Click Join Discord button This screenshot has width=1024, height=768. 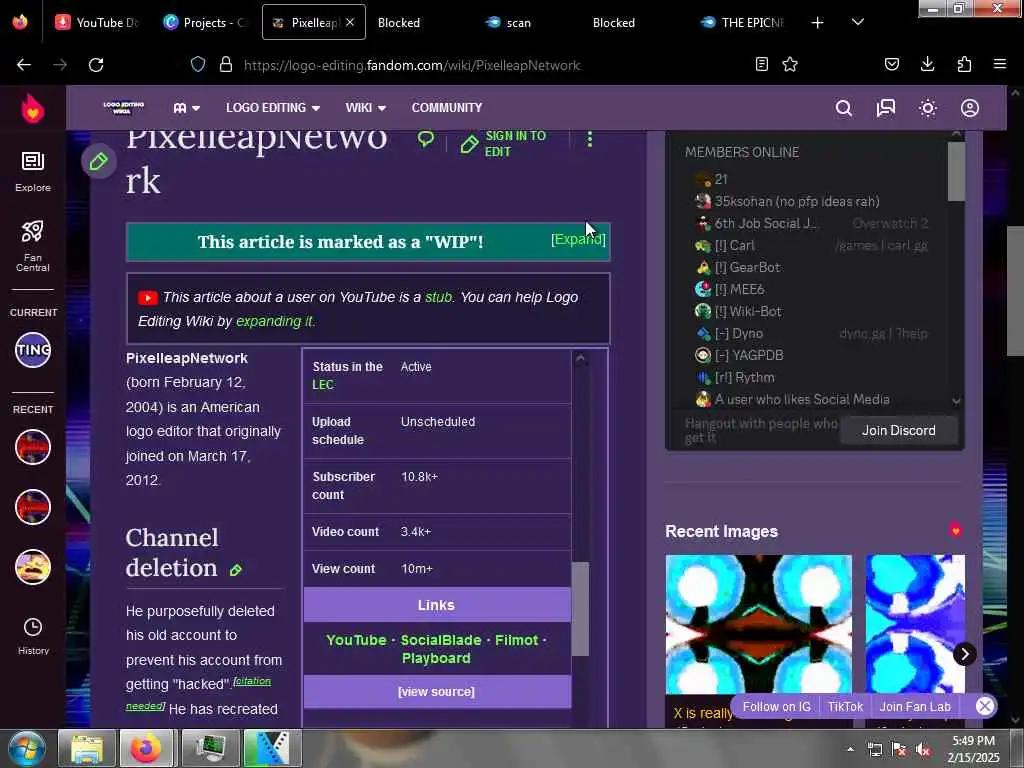(899, 430)
